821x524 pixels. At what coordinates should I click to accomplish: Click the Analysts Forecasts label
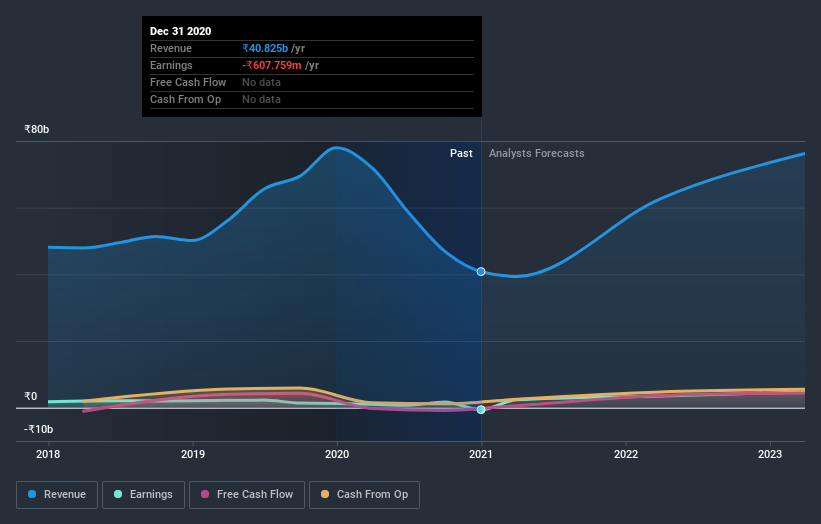[x=537, y=153]
